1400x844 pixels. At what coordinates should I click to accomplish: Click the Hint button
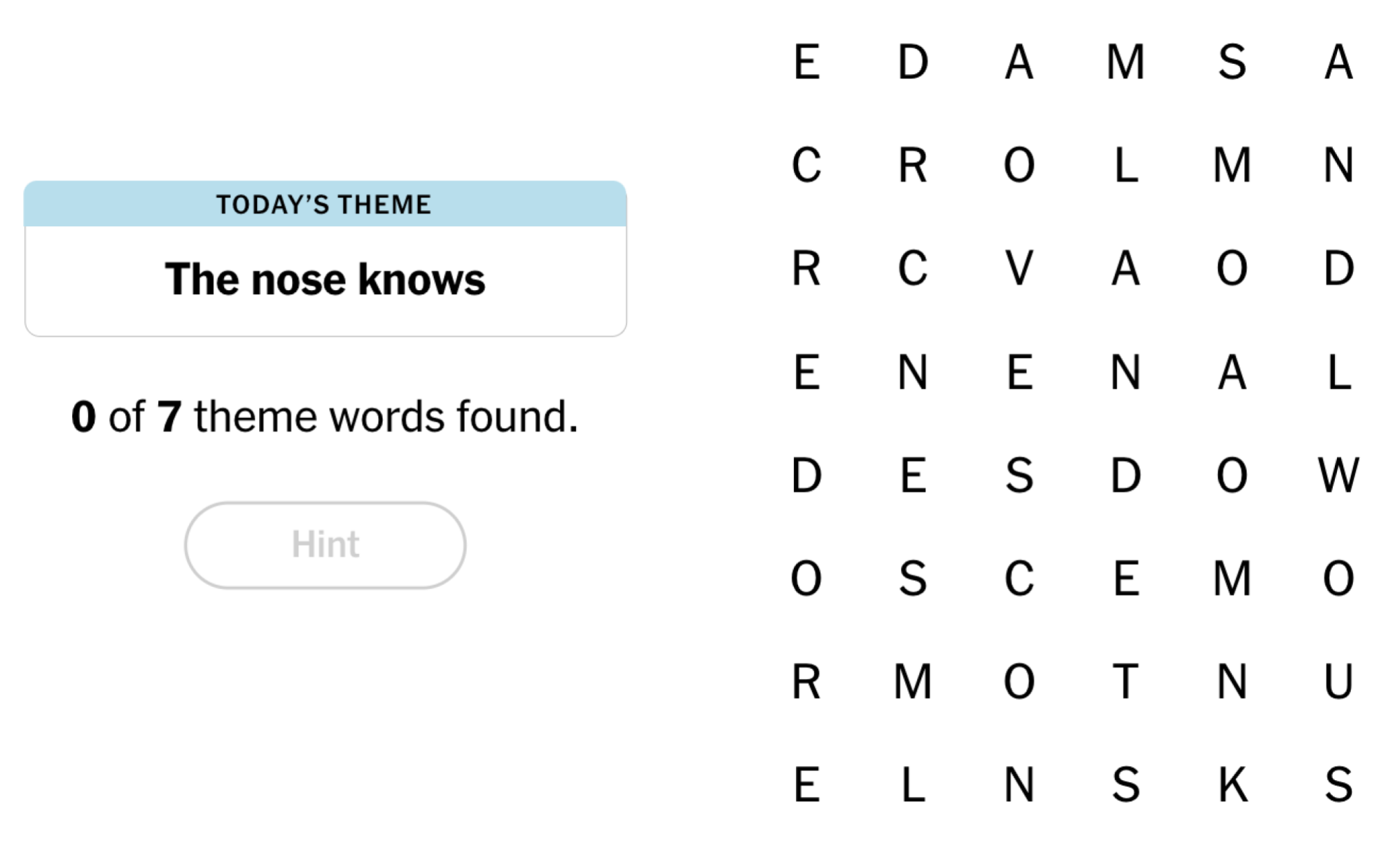click(325, 545)
